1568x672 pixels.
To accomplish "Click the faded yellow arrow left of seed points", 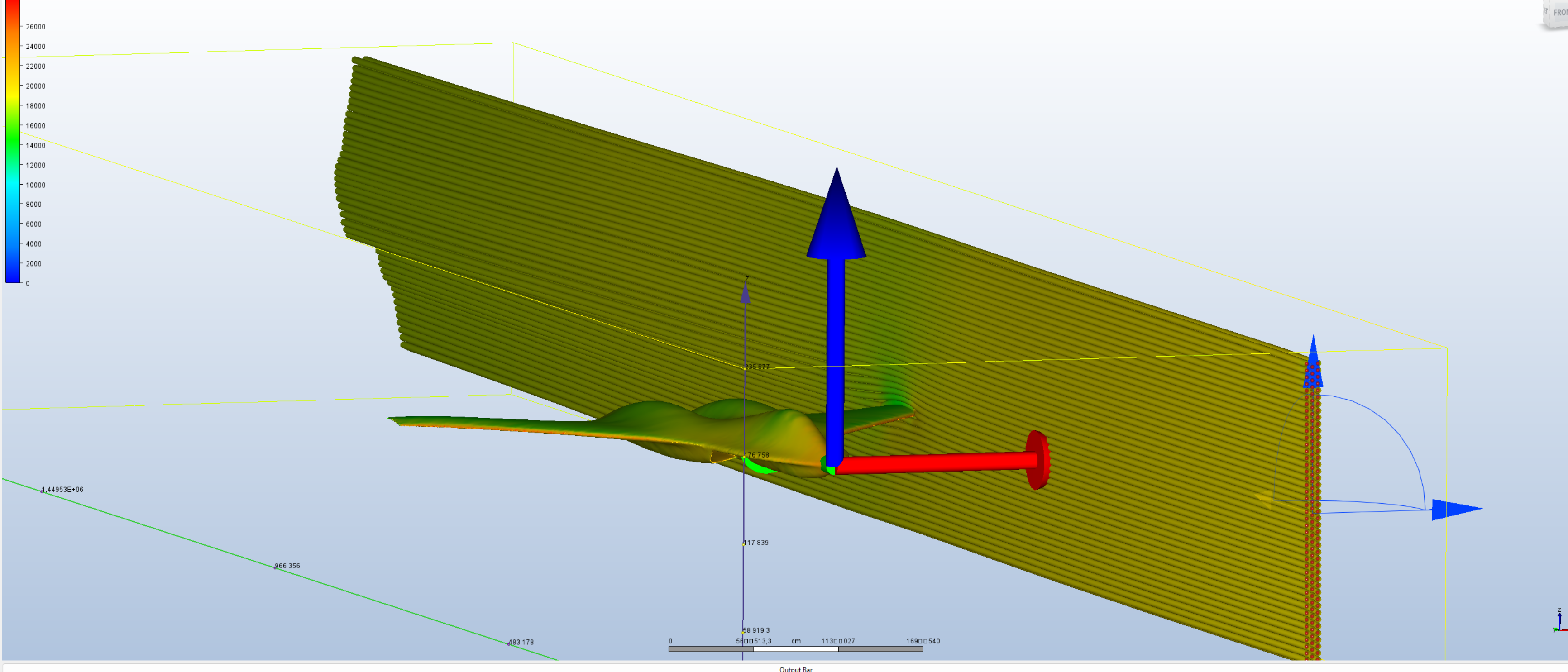I will [1265, 499].
